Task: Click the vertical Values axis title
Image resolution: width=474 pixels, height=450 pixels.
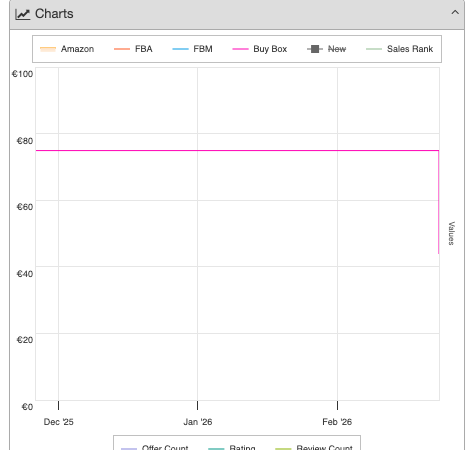Action: coord(451,233)
